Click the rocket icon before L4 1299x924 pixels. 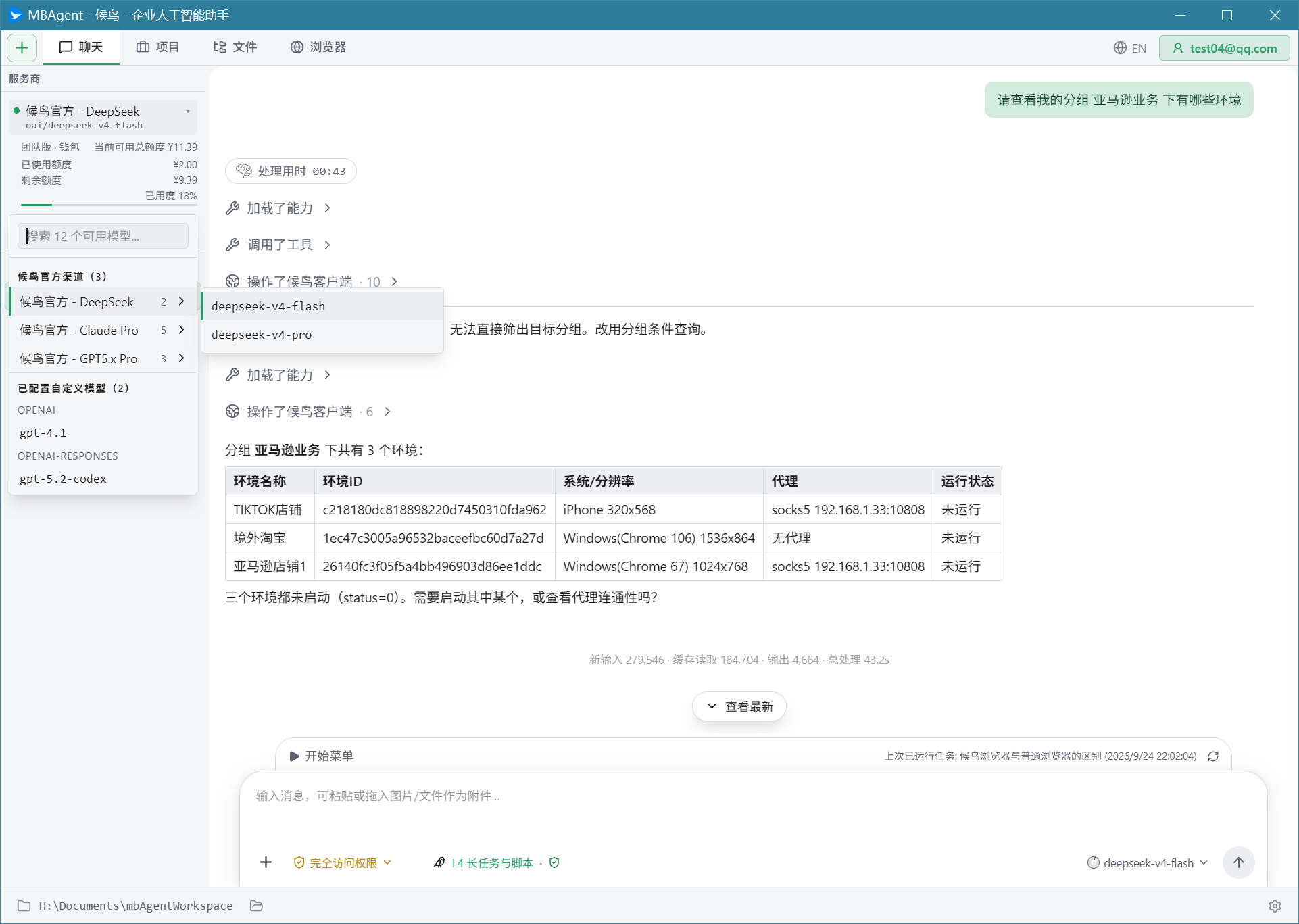pyautogui.click(x=439, y=862)
